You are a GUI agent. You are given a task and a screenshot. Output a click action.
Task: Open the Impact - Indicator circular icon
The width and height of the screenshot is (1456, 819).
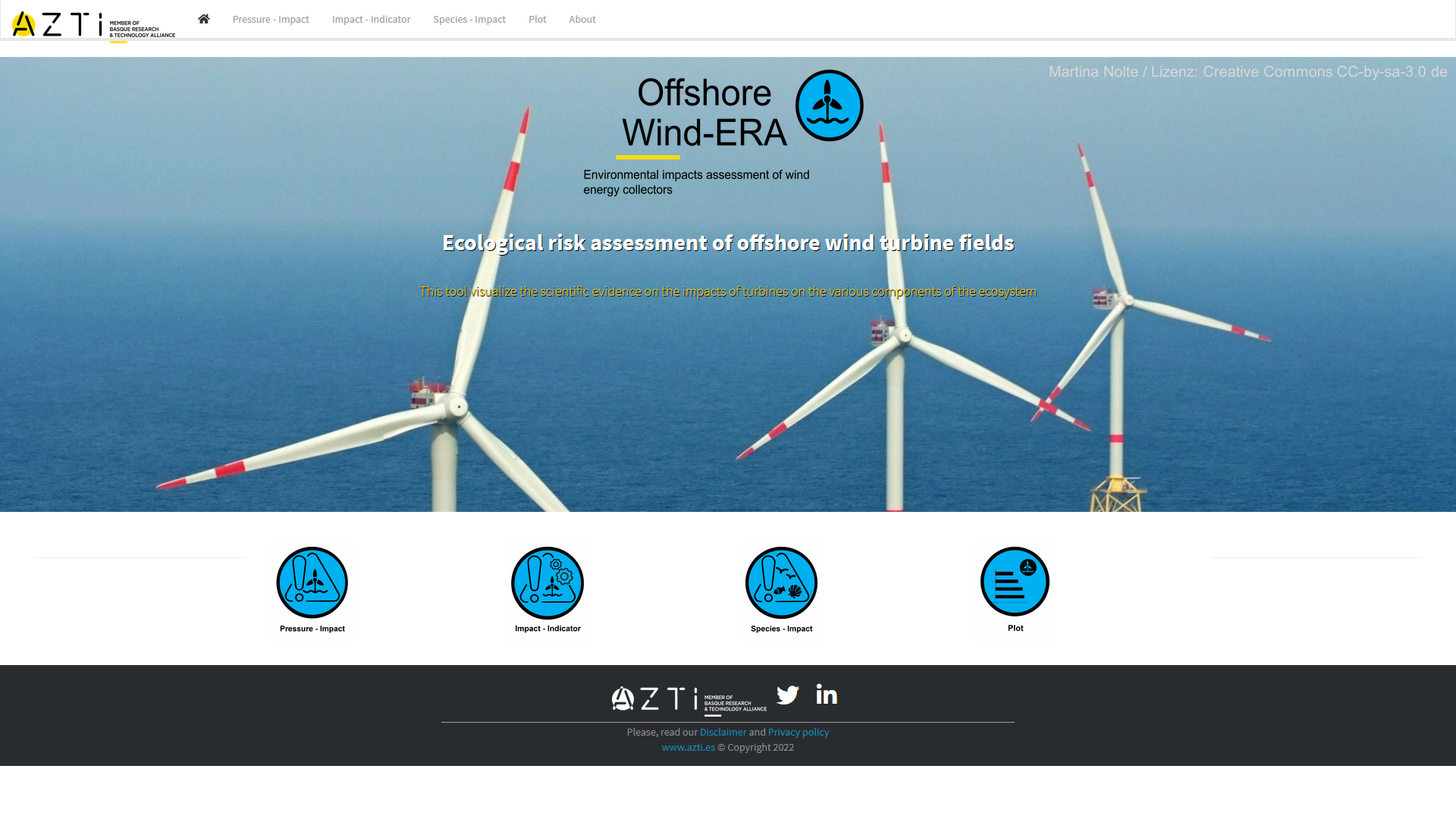tap(547, 582)
